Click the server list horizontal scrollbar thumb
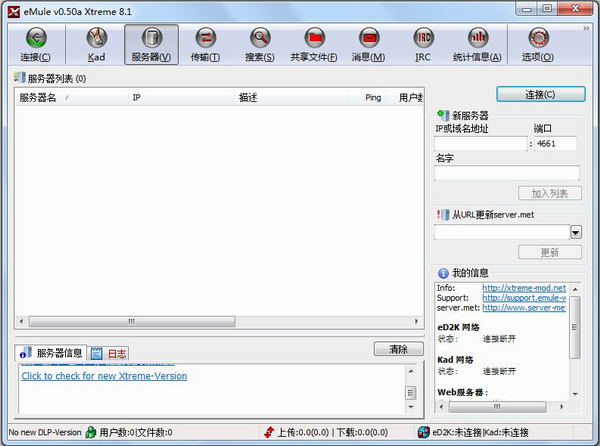 [132, 321]
